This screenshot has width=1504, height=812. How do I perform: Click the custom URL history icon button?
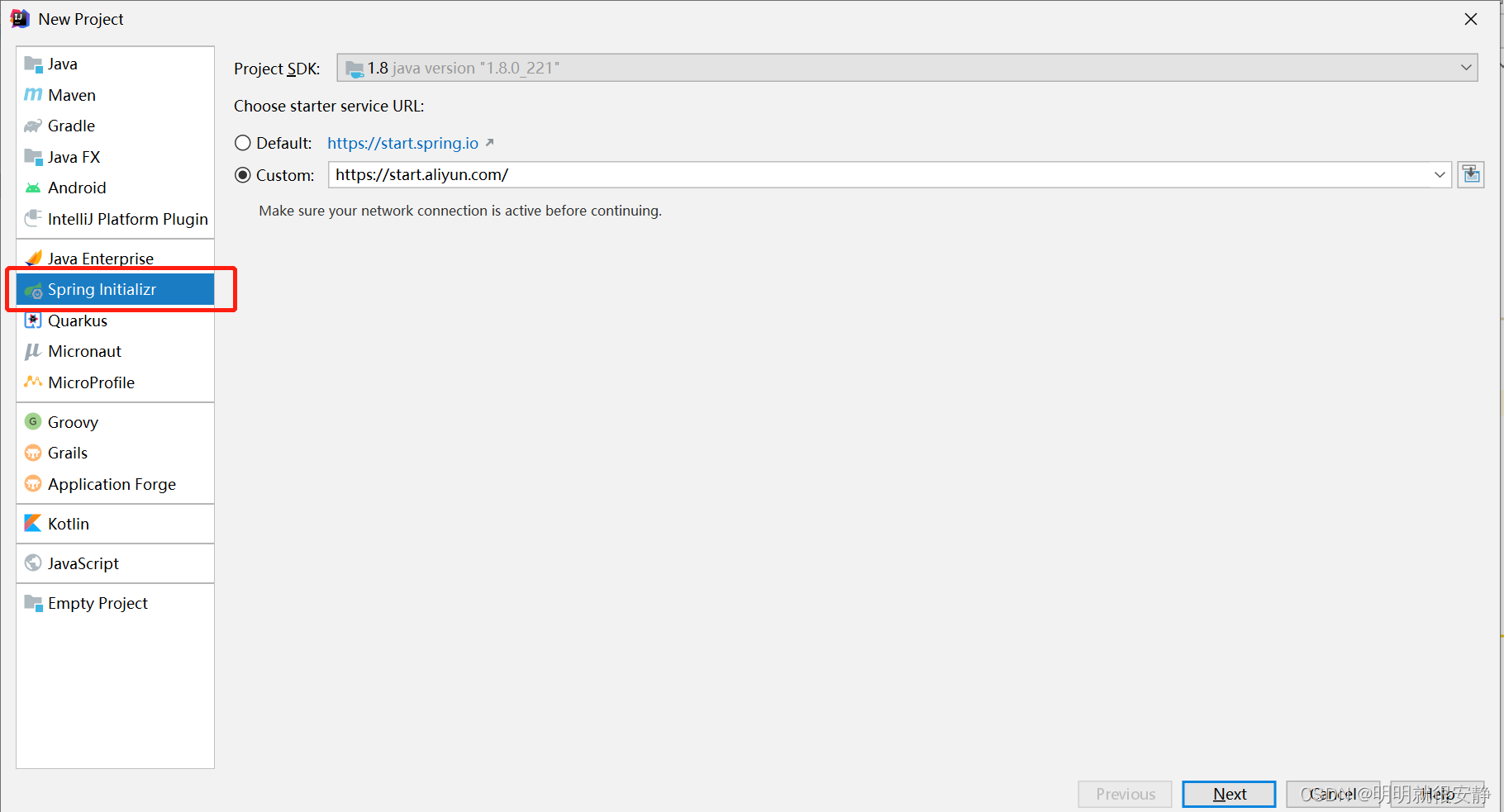(1471, 174)
